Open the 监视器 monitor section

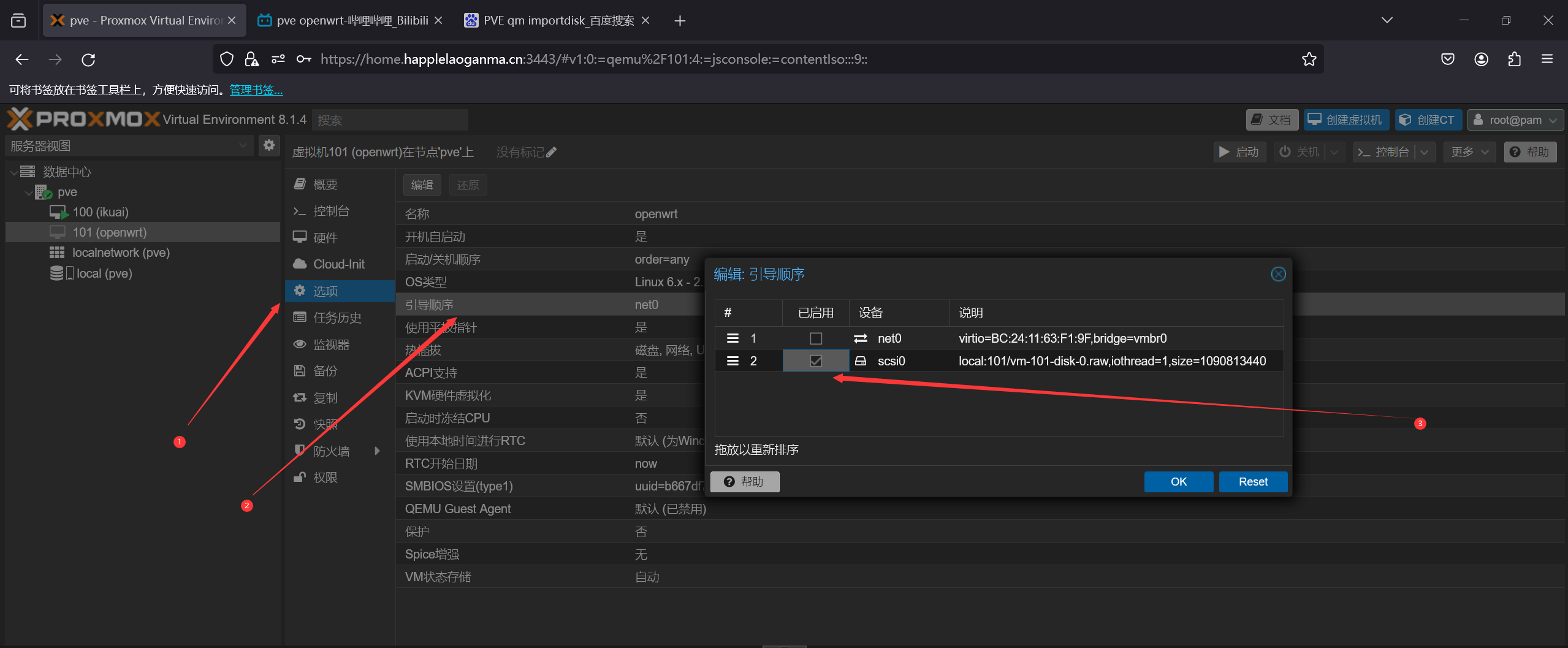[332, 344]
